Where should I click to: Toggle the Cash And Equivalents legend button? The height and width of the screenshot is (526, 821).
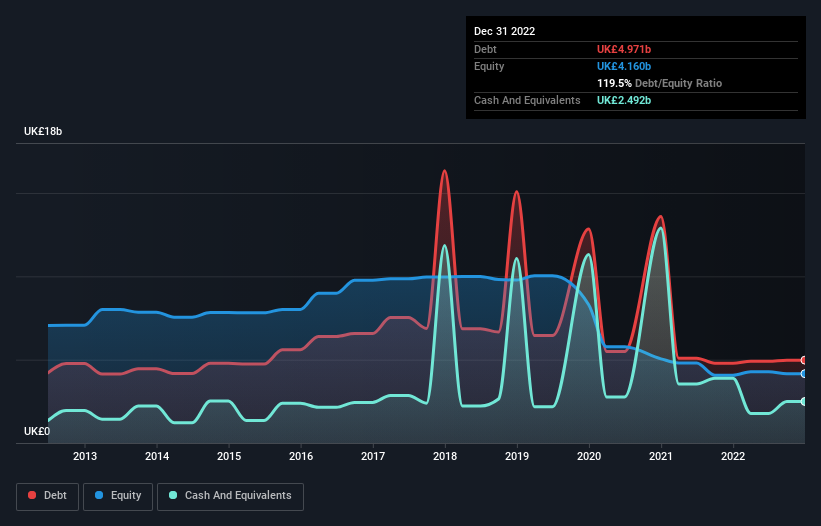[x=230, y=496]
